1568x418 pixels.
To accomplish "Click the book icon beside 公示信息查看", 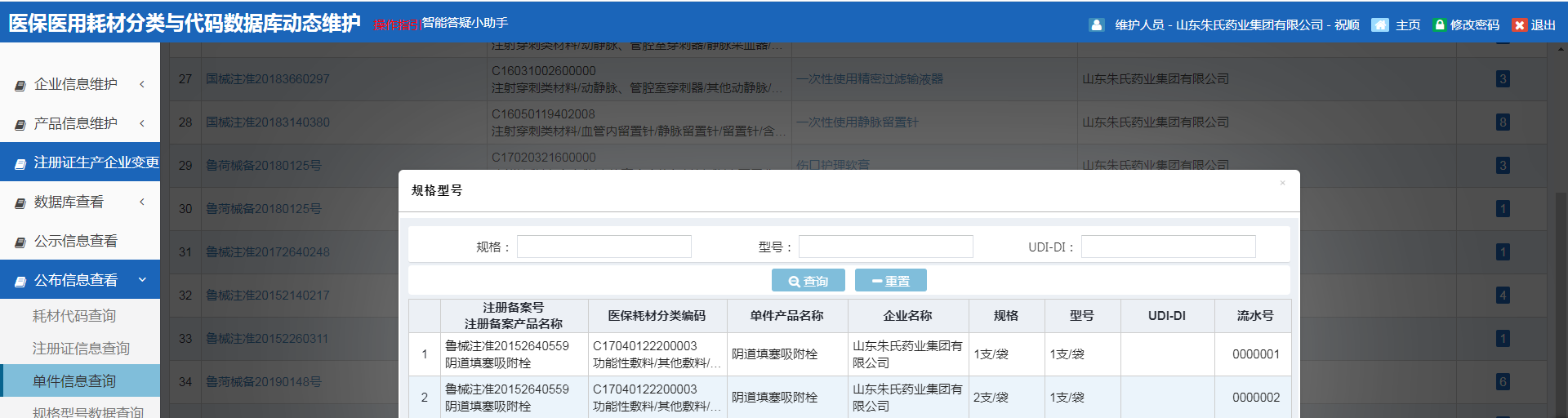I will (20, 242).
